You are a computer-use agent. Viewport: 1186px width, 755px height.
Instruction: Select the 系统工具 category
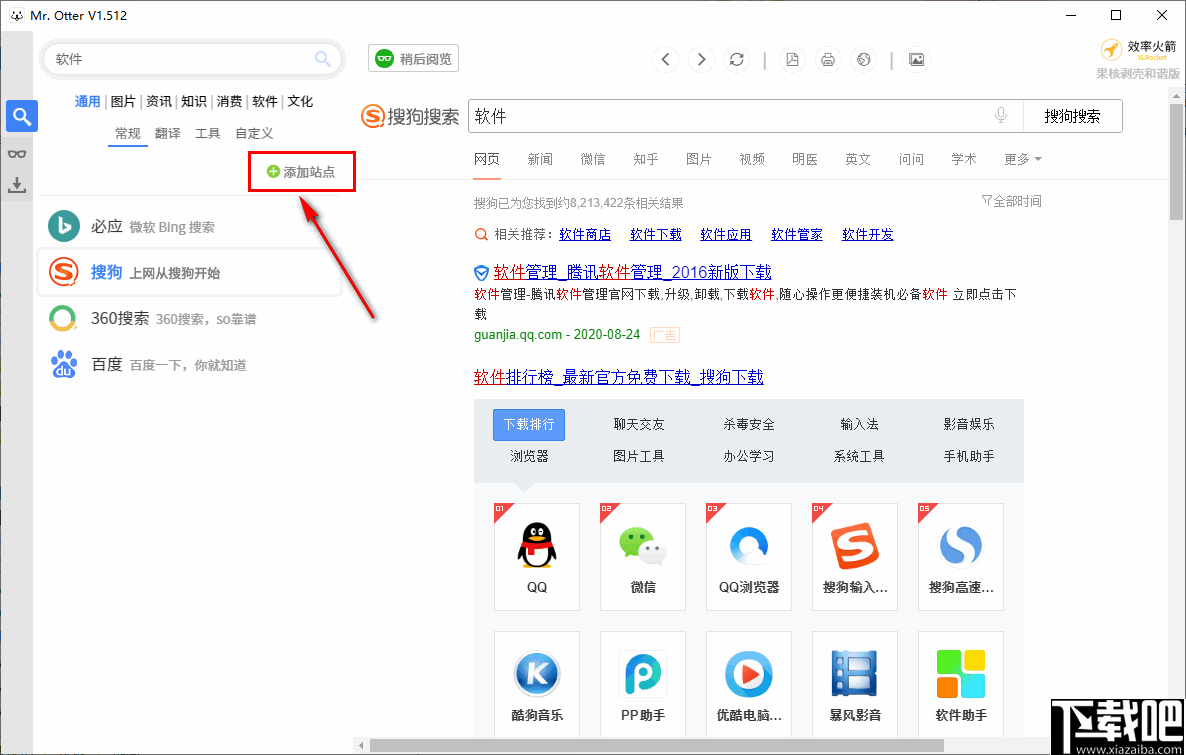[859, 456]
